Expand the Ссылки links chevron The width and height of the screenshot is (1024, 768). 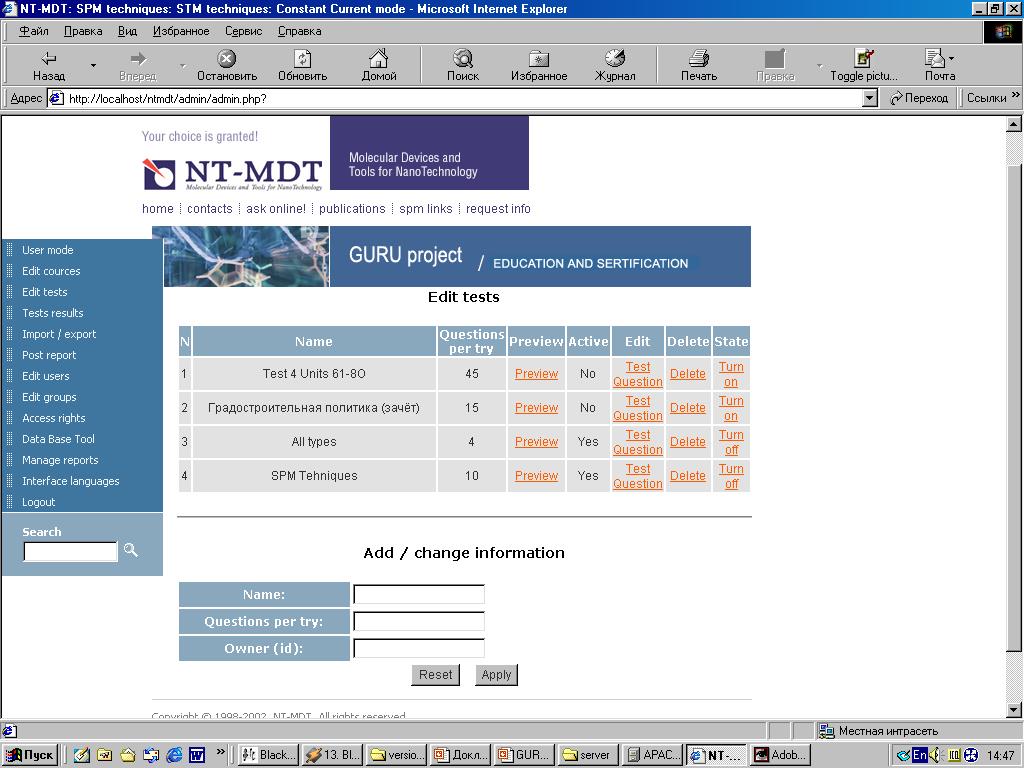[1016, 95]
